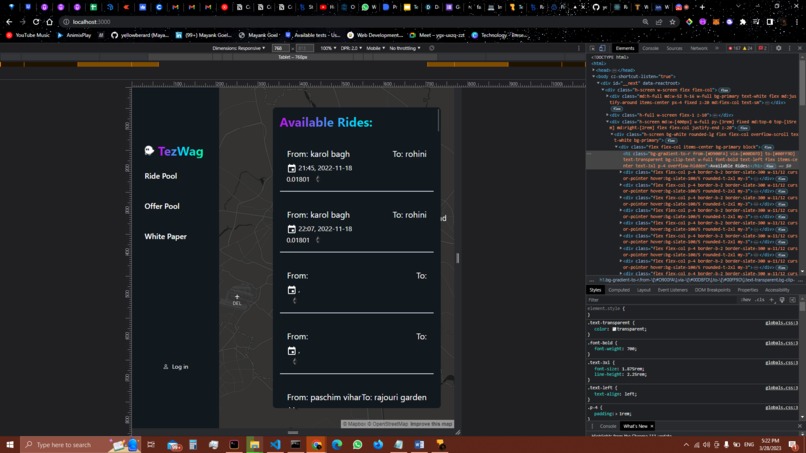
Task: Switch to the DevTools Console tab
Action: [650, 48]
